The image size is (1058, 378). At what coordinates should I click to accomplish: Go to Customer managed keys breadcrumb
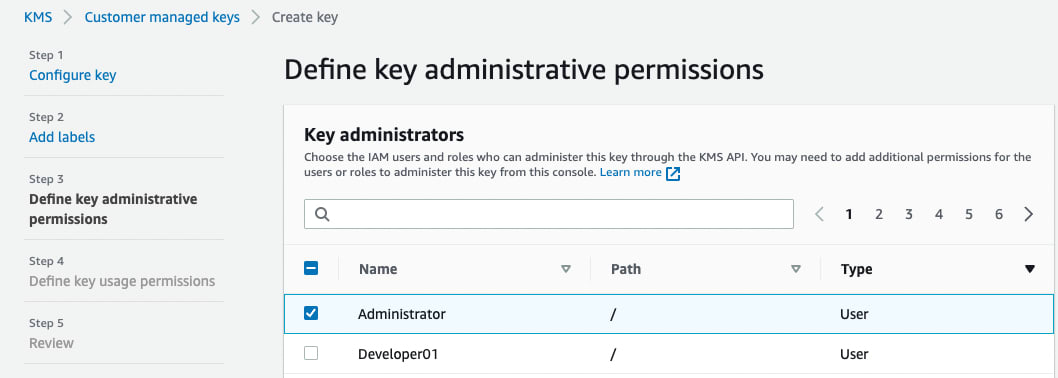point(162,18)
